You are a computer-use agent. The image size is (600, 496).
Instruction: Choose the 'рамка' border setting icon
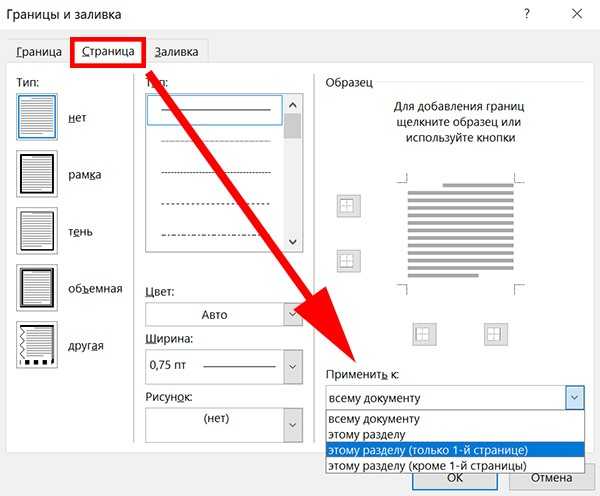38,174
